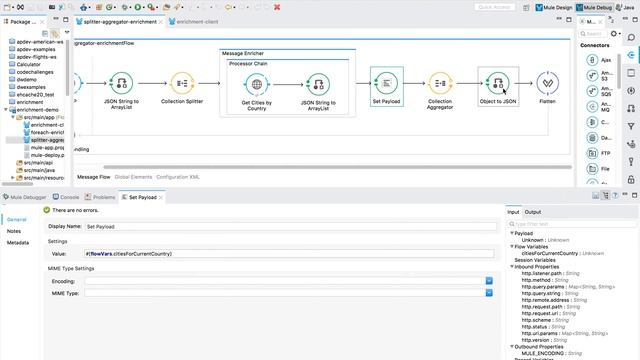640x360 pixels.
Task: Select the Collection Splitter node
Action: [182, 83]
